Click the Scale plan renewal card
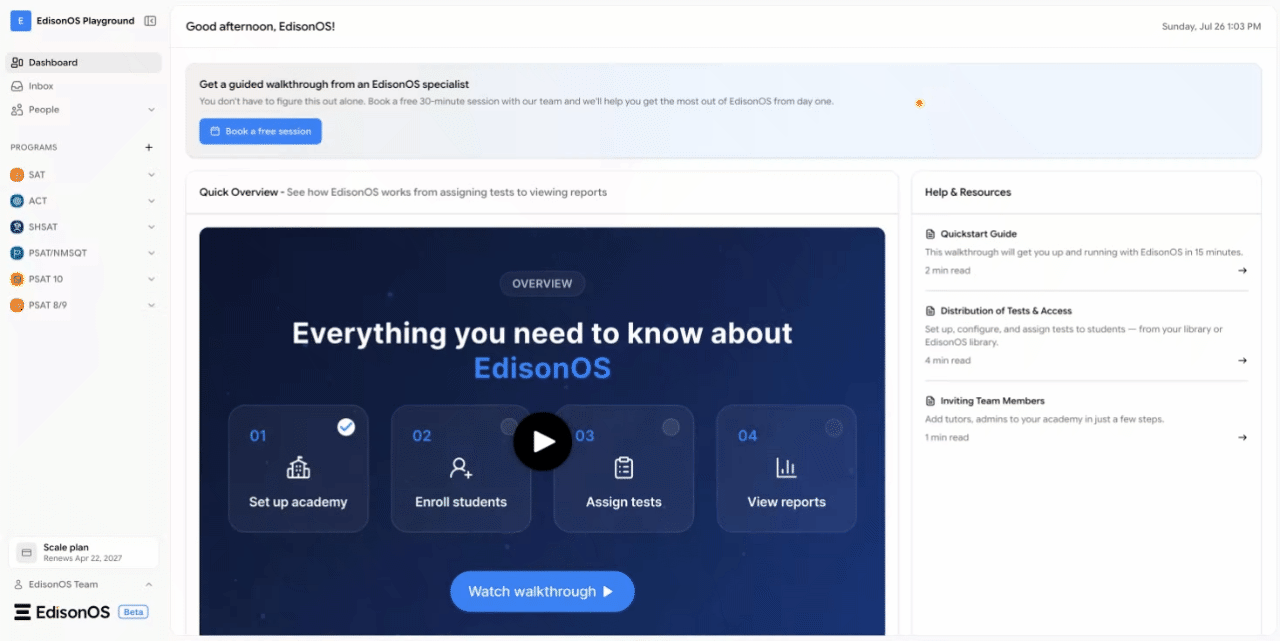1280x641 pixels. click(84, 552)
